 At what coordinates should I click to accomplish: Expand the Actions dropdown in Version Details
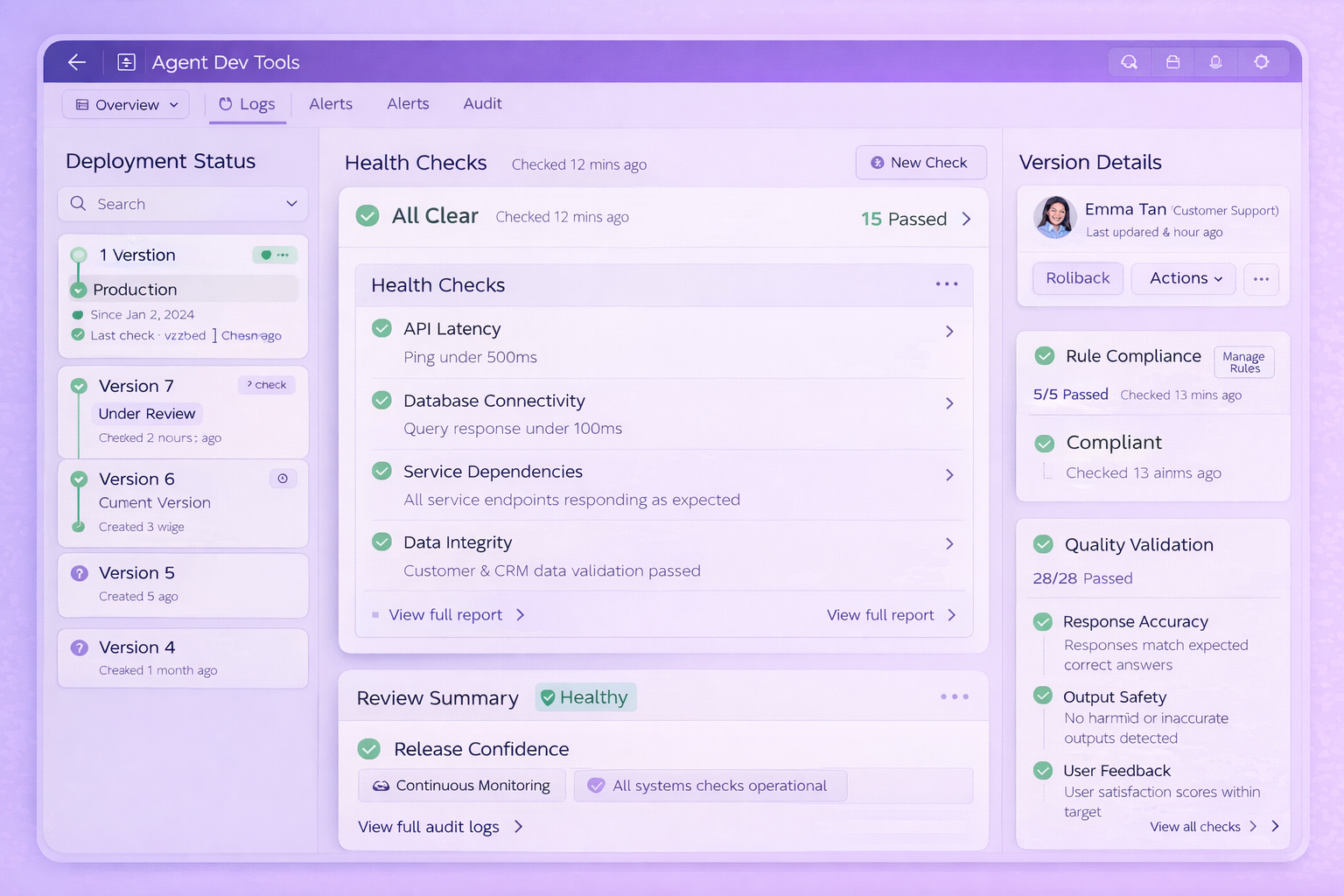coord(1183,278)
